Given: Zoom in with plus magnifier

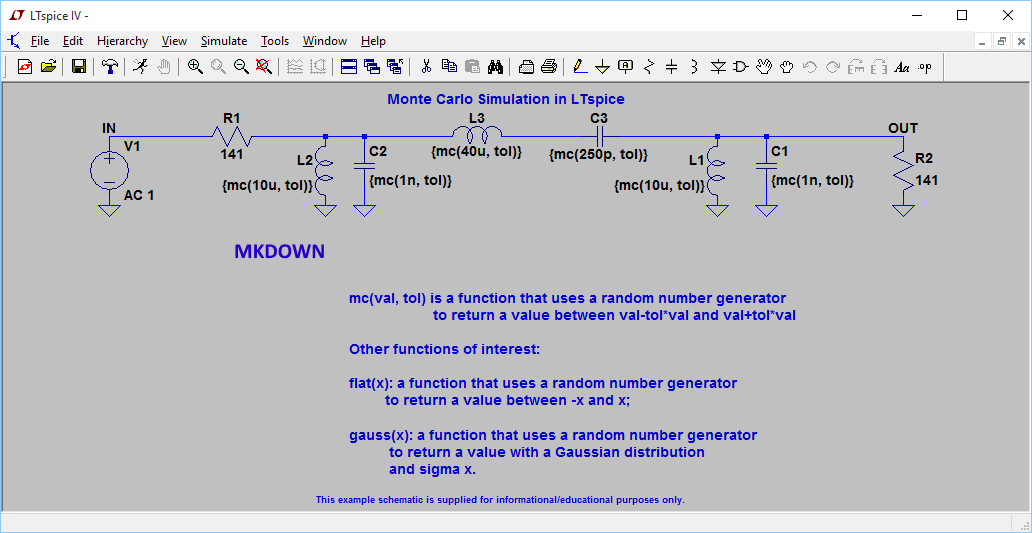Looking at the screenshot, I should [195, 66].
